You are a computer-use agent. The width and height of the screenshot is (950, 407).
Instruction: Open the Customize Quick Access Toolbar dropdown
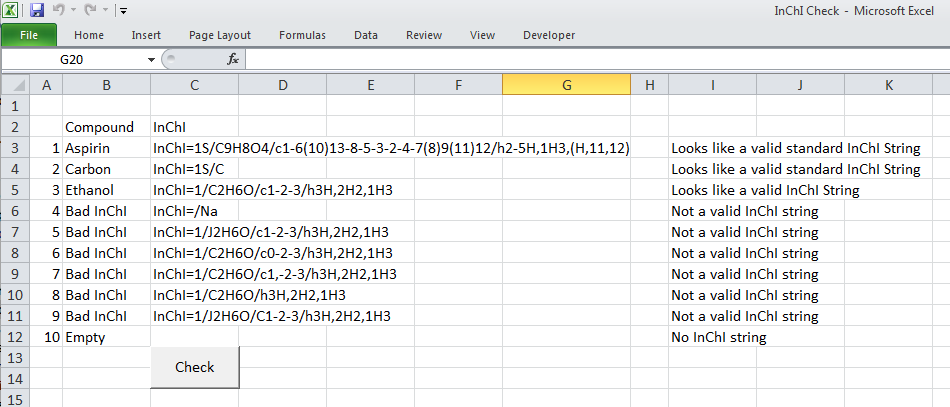click(x=122, y=12)
